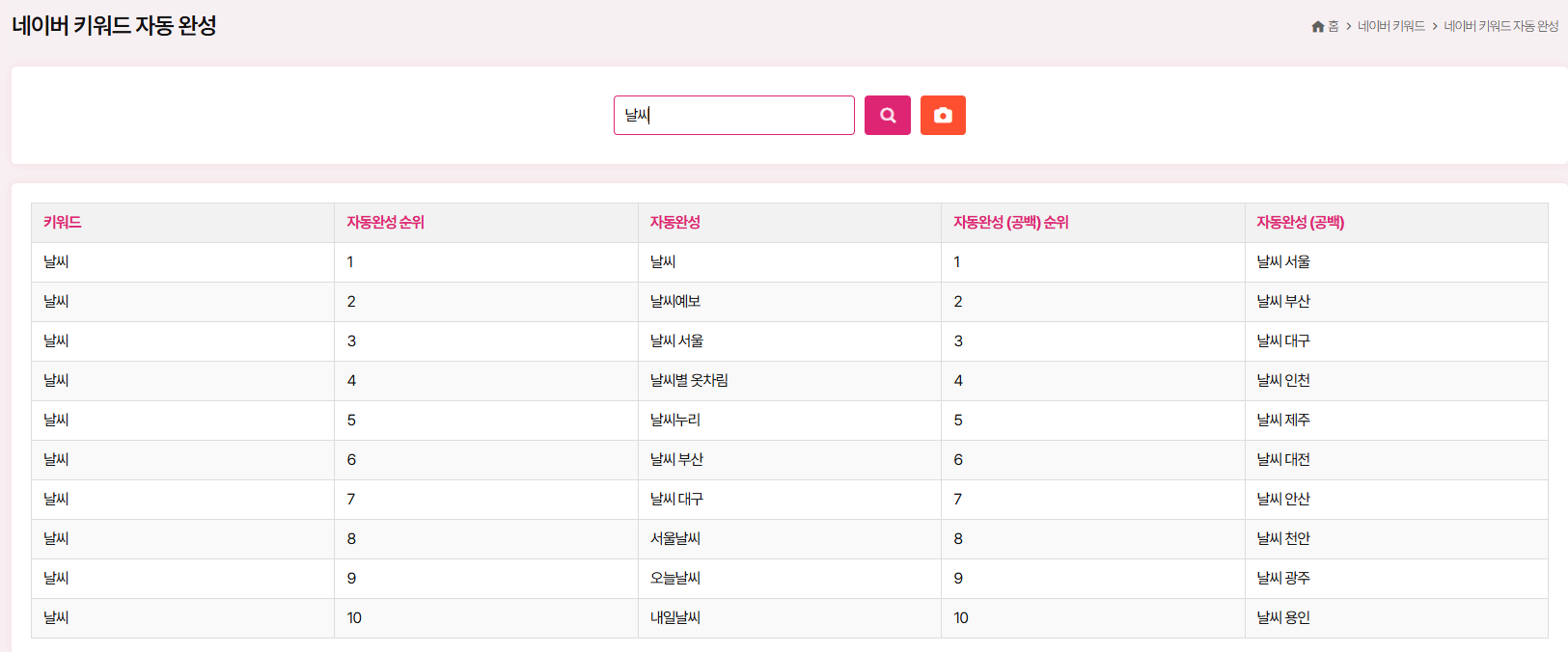Select the 날씨예보 autocomplete cell
The height and width of the screenshot is (652, 1568).
coord(789,301)
